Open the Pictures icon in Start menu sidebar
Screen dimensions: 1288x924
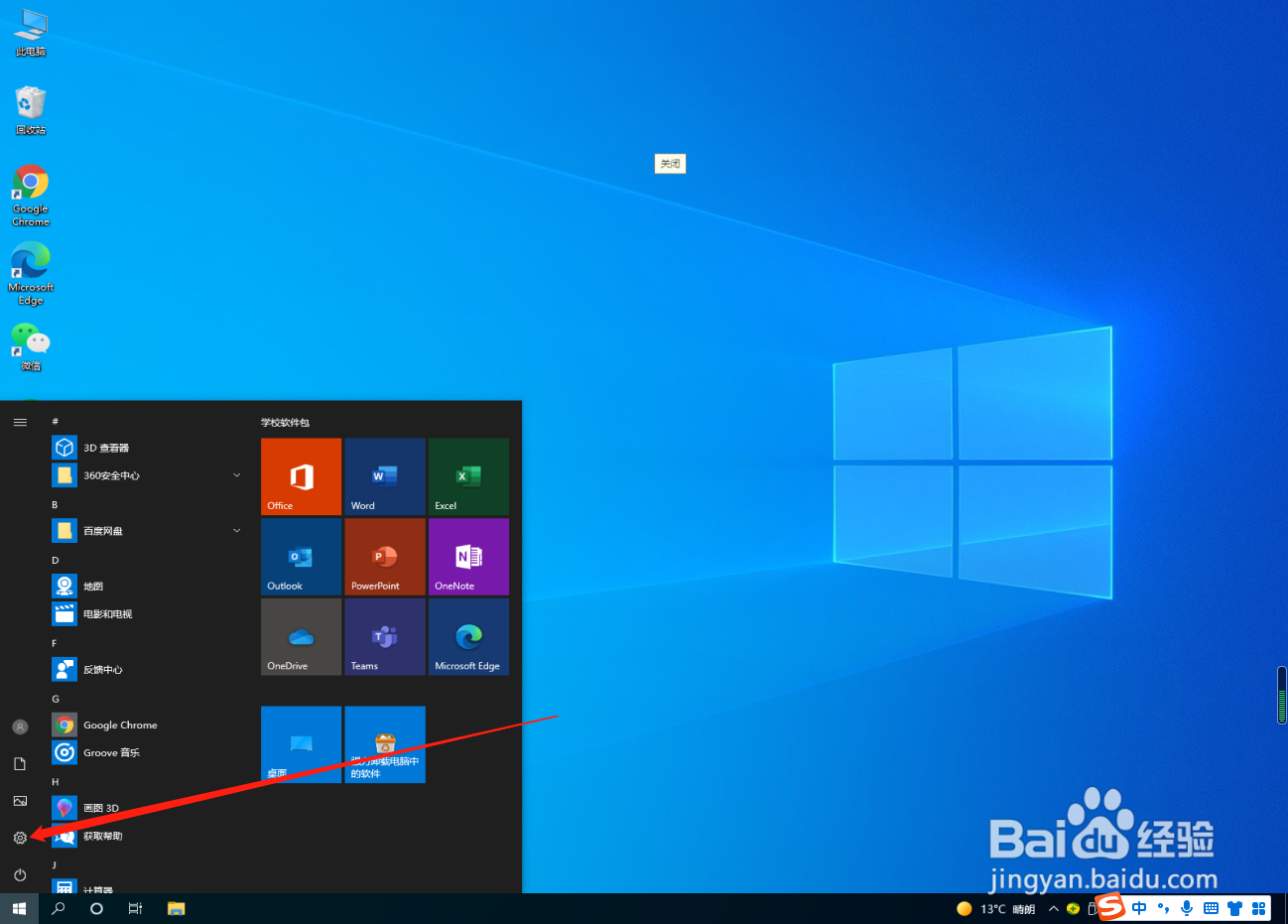point(20,800)
